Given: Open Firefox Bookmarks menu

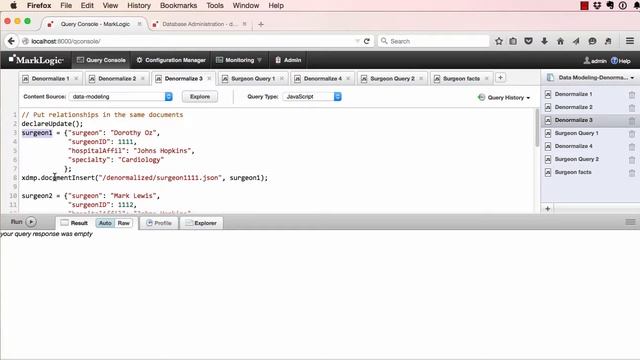Looking at the screenshot, I should pos(178,6).
